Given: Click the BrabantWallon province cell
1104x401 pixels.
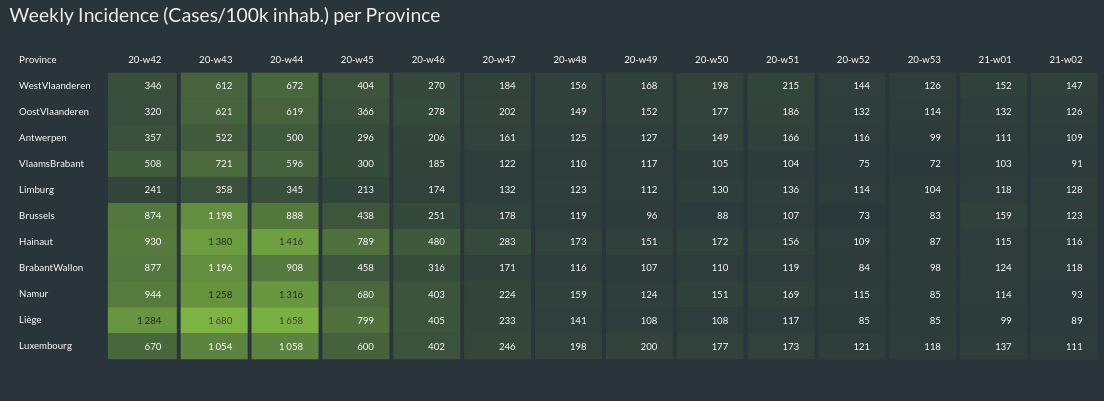Looking at the screenshot, I should point(51,268).
